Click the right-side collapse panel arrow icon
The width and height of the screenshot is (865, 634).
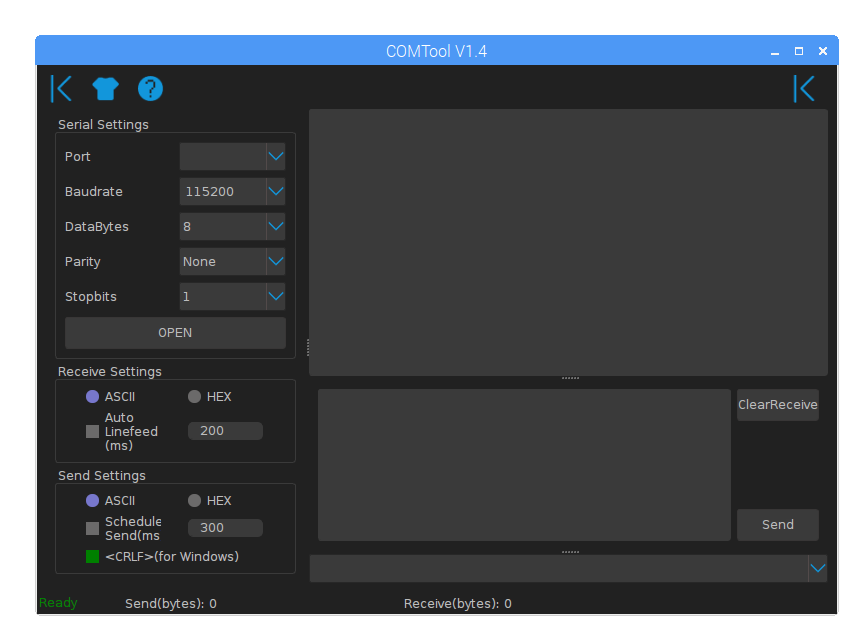coord(804,88)
